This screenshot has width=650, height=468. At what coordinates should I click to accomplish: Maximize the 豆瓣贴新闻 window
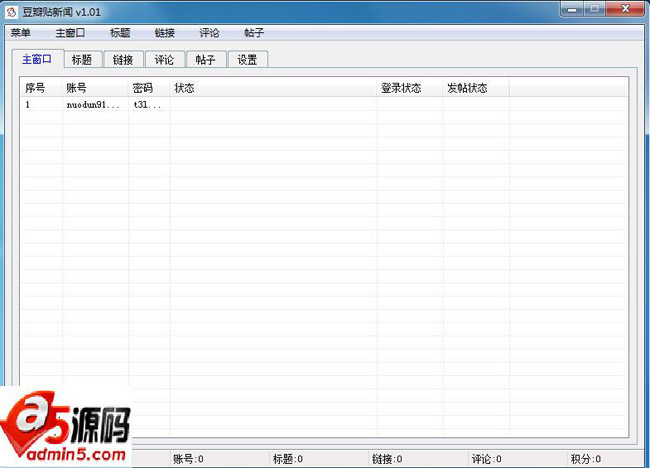pyautogui.click(x=594, y=9)
